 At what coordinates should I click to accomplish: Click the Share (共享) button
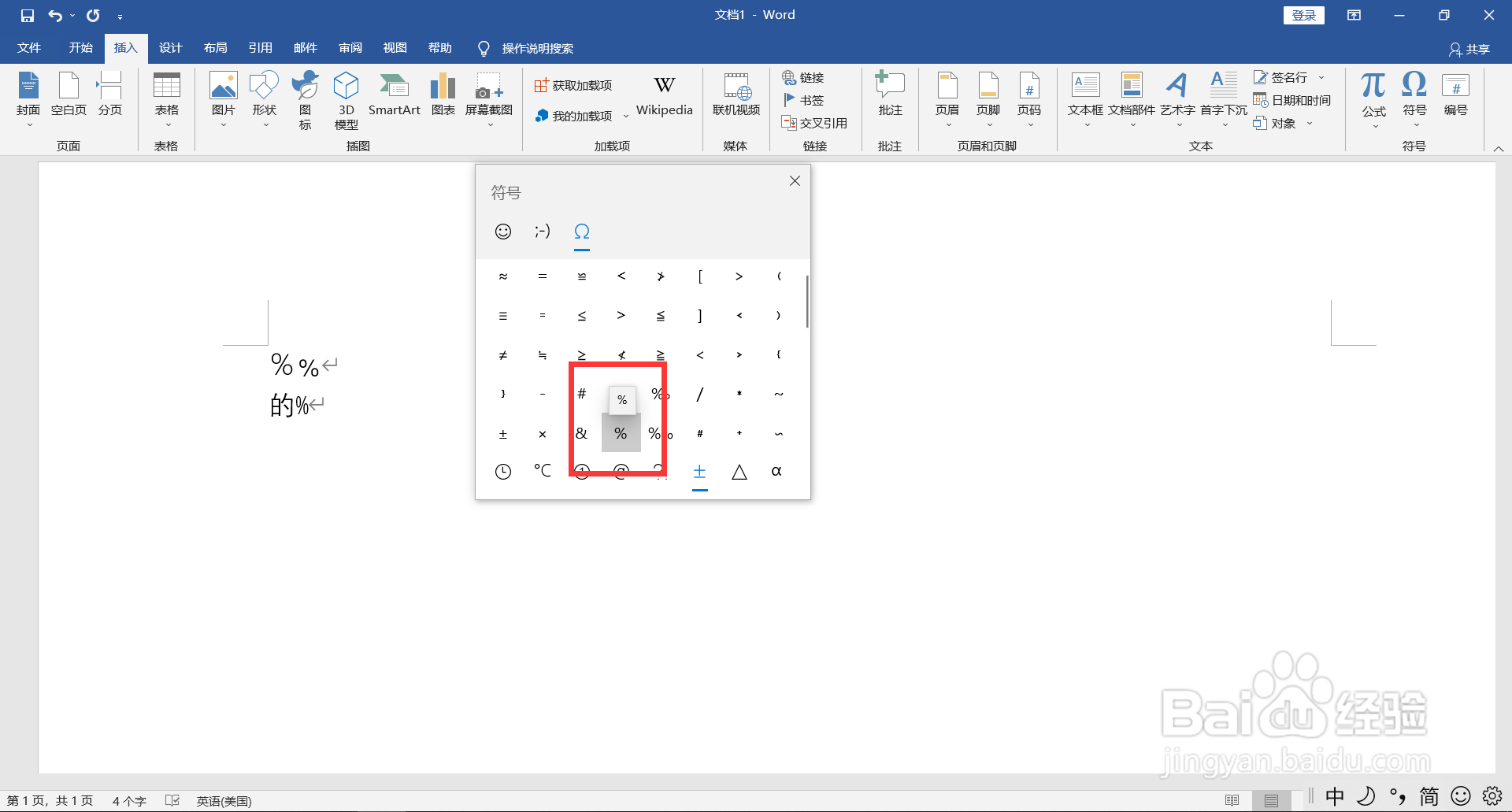[1469, 49]
